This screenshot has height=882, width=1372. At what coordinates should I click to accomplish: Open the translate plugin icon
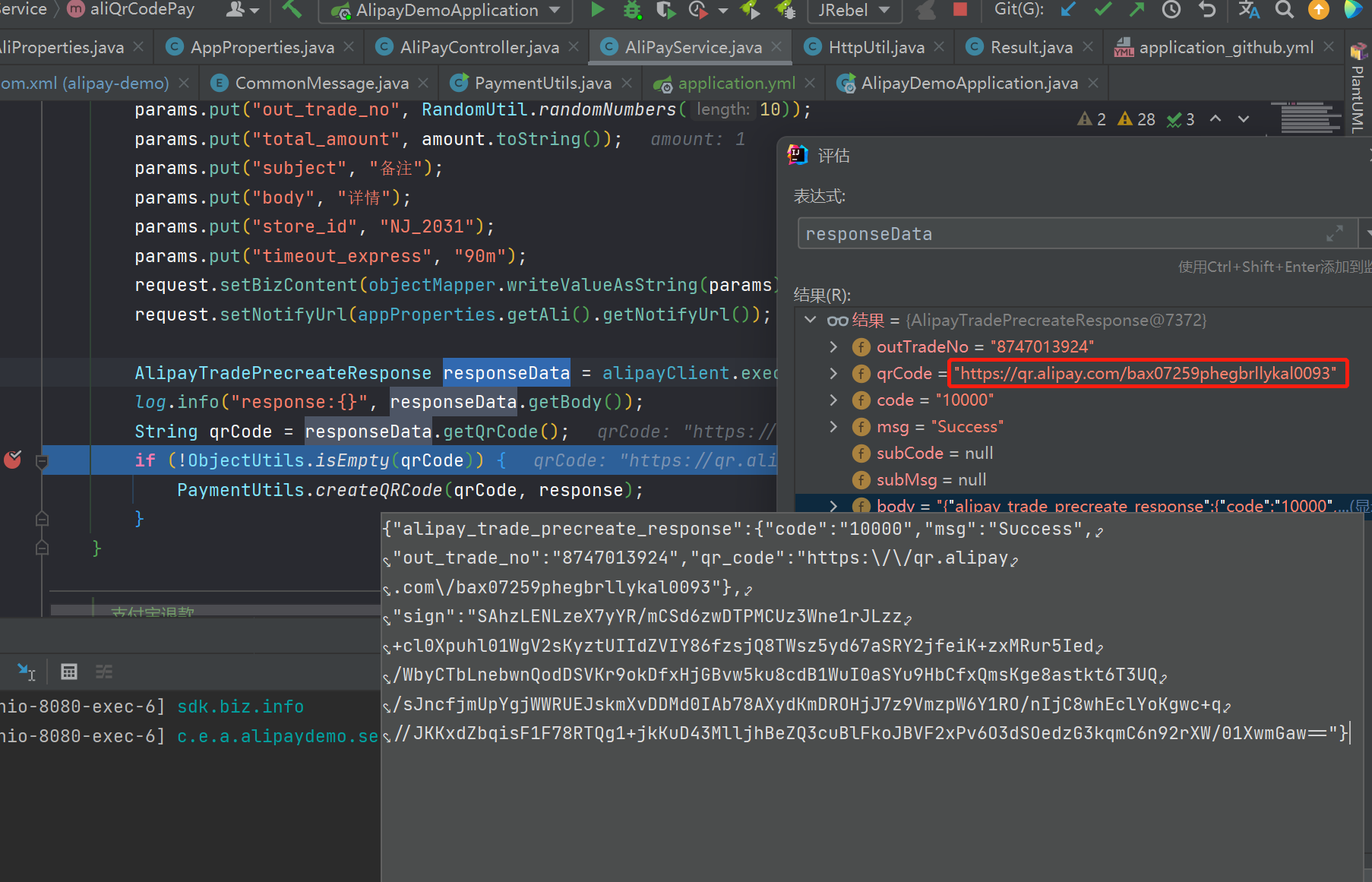(1249, 9)
